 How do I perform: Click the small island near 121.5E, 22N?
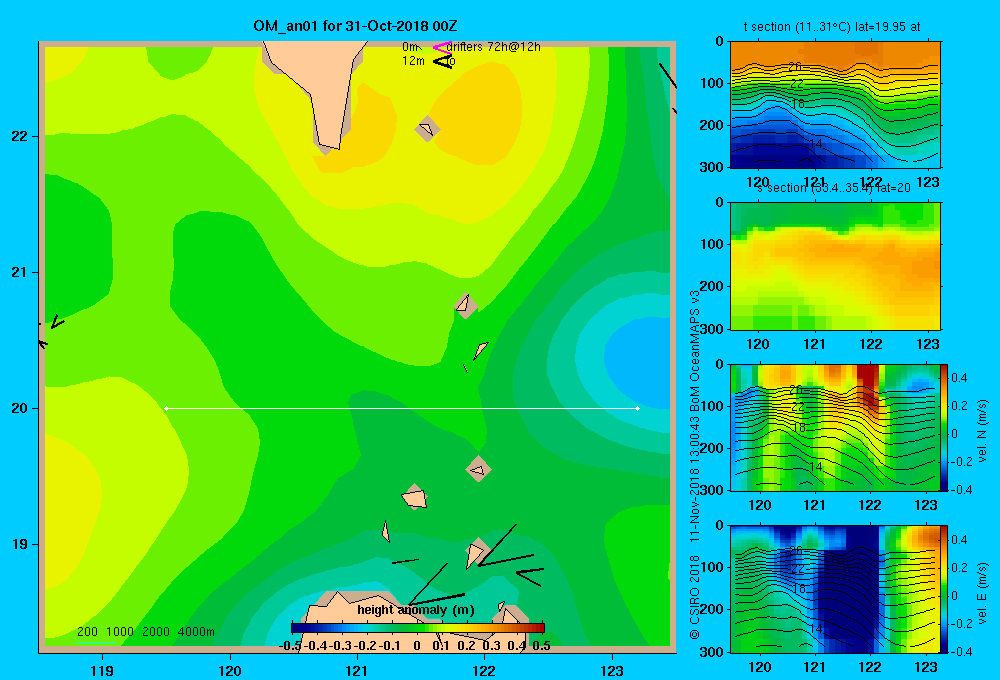coord(427,129)
